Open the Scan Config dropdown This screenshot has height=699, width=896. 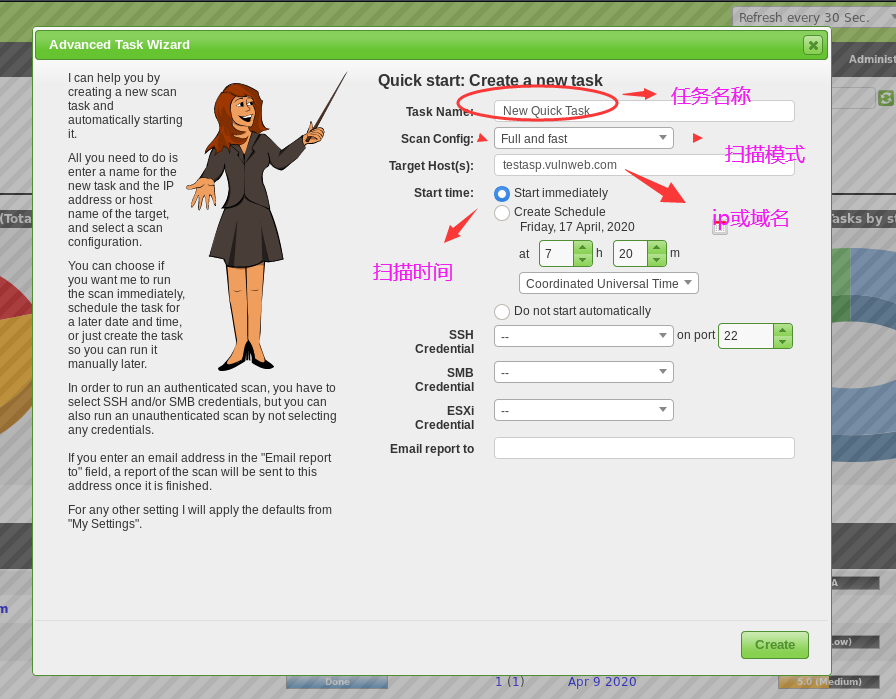[x=583, y=138]
